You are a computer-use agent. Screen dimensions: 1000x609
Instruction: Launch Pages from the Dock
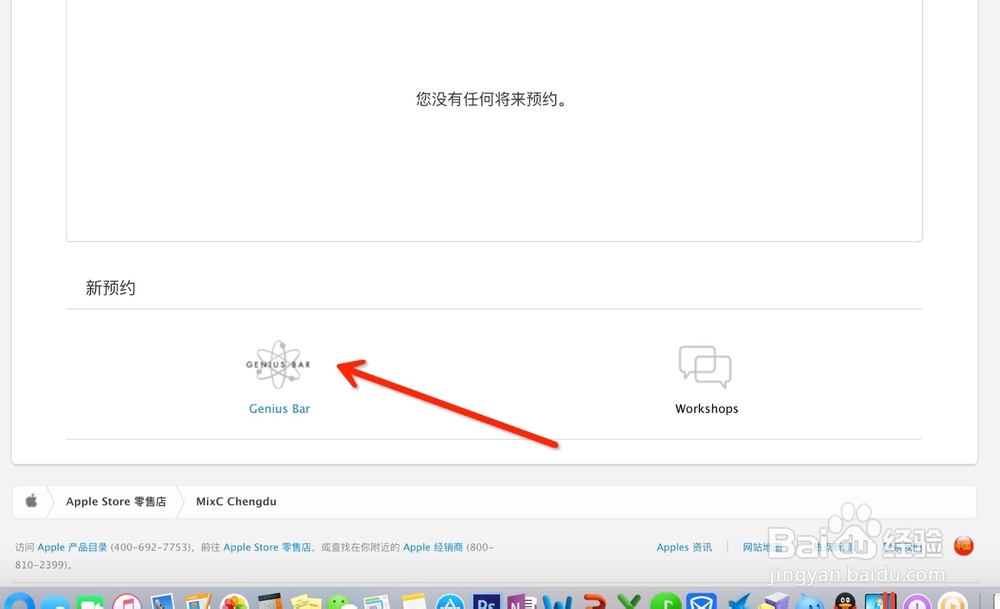pyautogui.click(x=198, y=602)
